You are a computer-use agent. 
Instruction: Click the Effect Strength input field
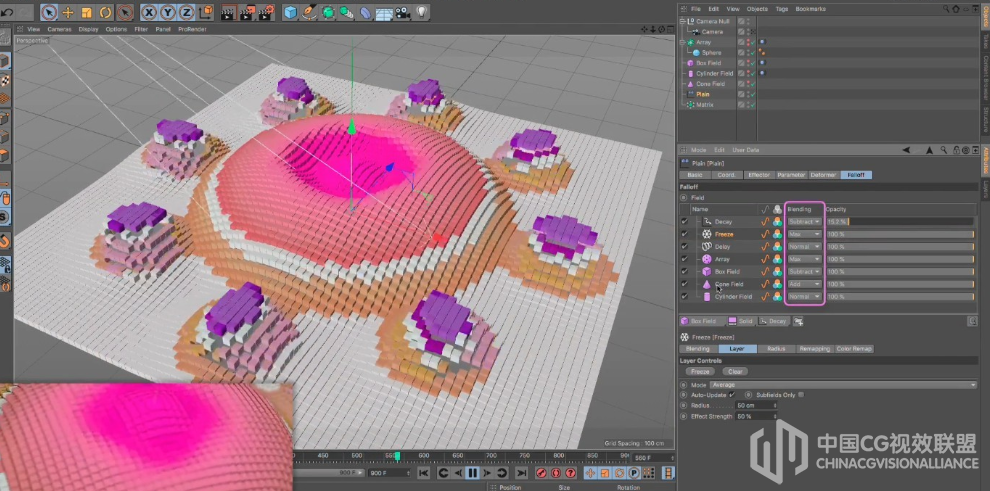756,417
